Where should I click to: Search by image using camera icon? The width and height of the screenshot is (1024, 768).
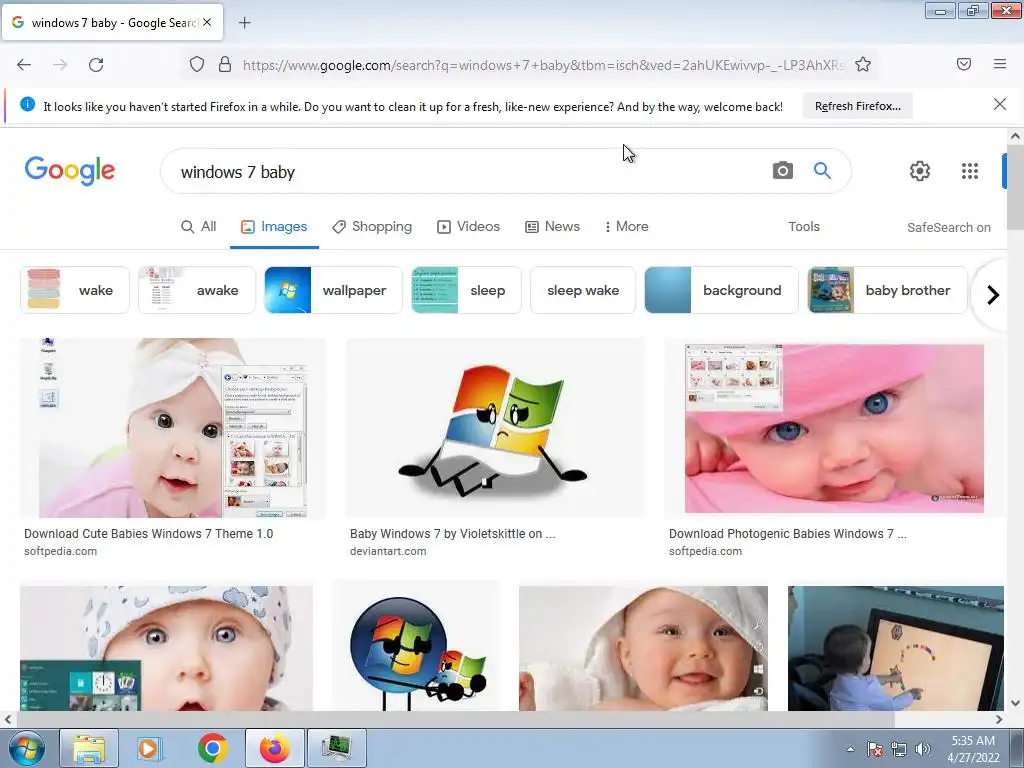click(x=782, y=170)
